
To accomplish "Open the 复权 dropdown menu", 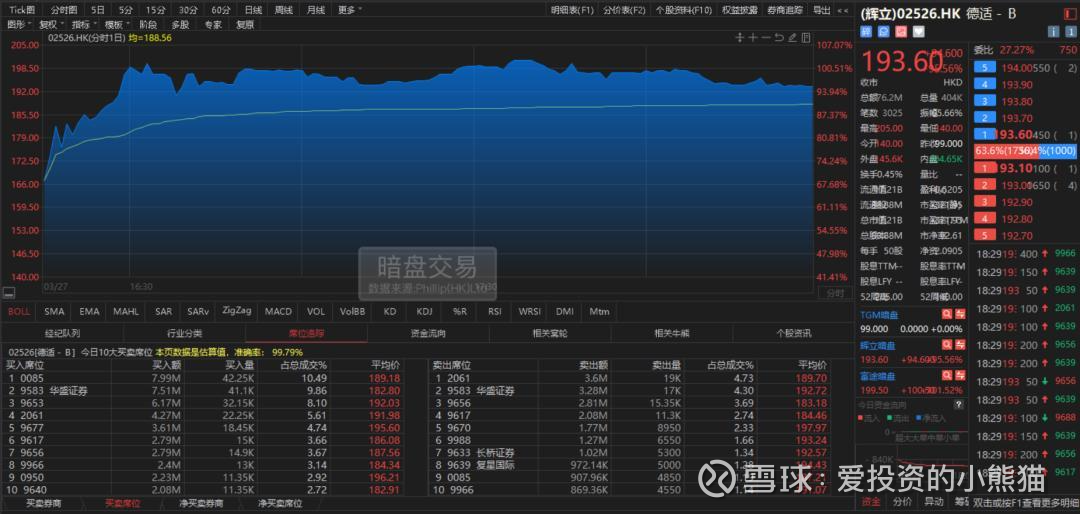I will [50, 24].
